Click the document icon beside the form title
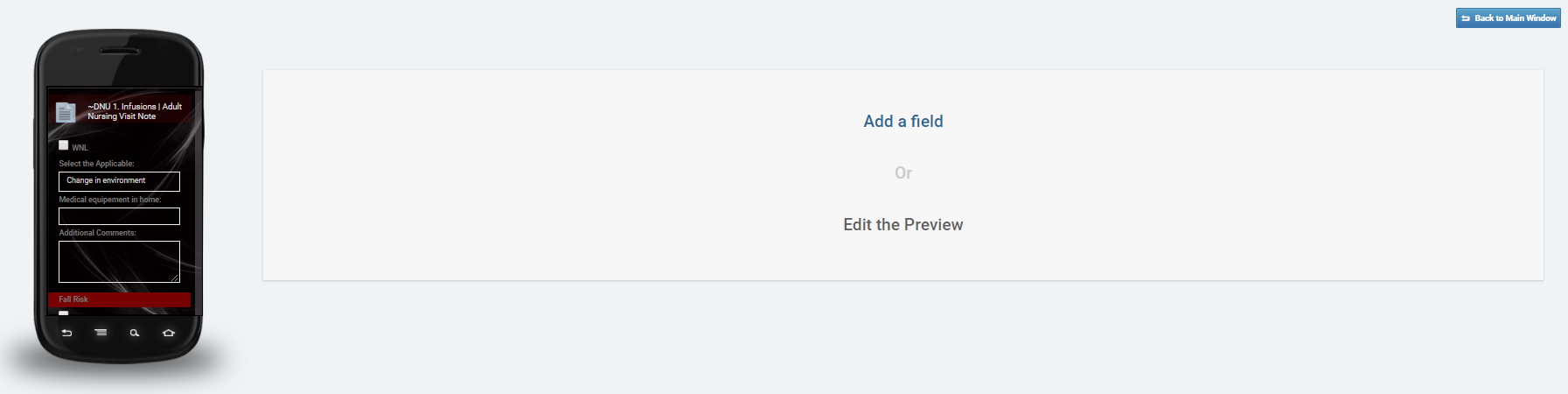This screenshot has width=1568, height=394. coord(65,112)
